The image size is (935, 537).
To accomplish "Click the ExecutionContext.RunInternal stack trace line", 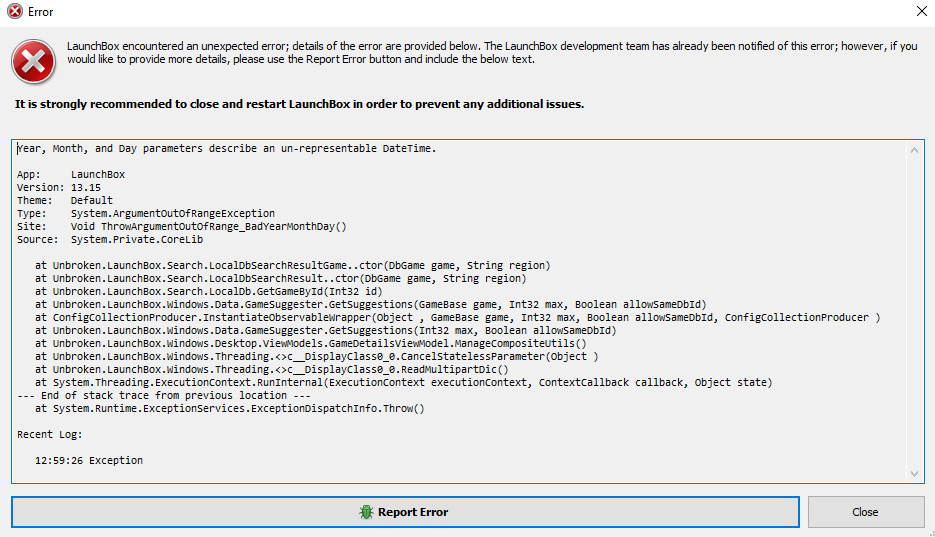I will pos(404,383).
